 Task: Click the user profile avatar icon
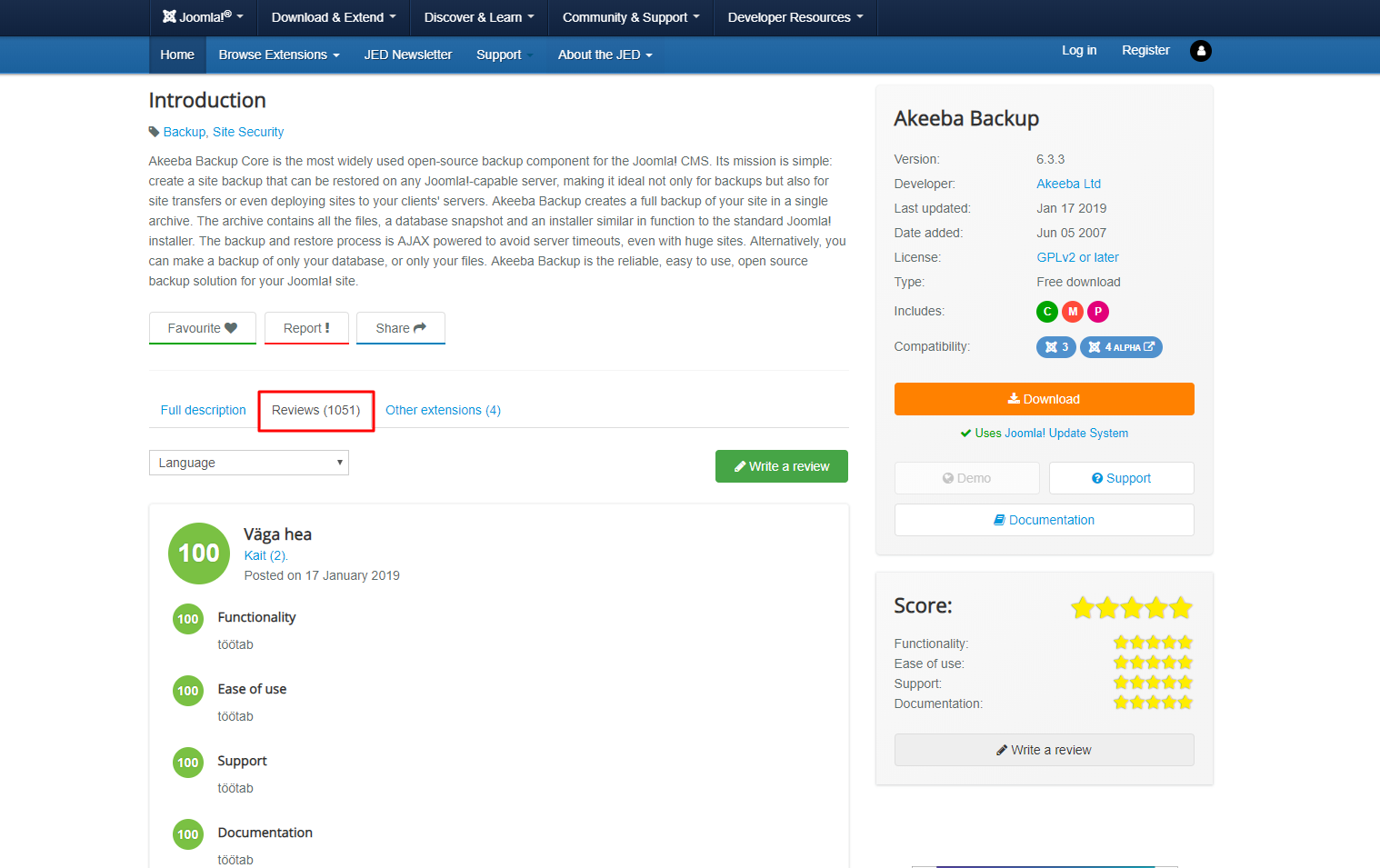pos(1200,51)
